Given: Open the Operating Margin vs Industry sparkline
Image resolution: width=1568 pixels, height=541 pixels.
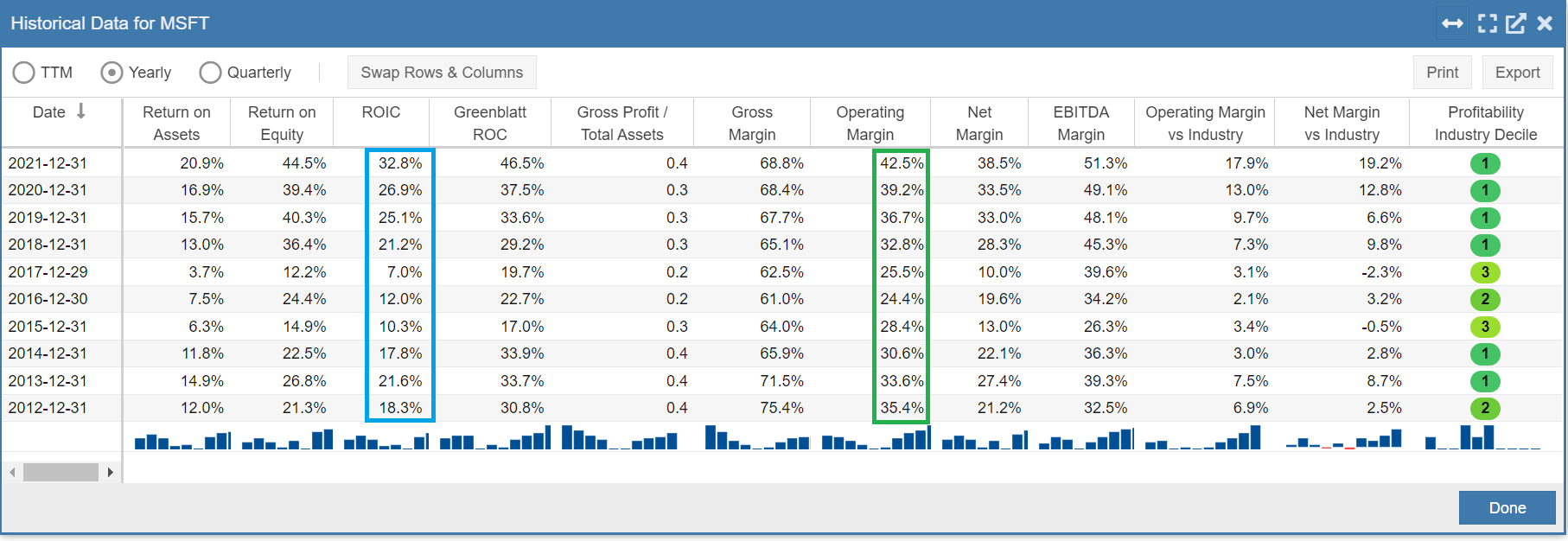Looking at the screenshot, I should pos(1202,437).
